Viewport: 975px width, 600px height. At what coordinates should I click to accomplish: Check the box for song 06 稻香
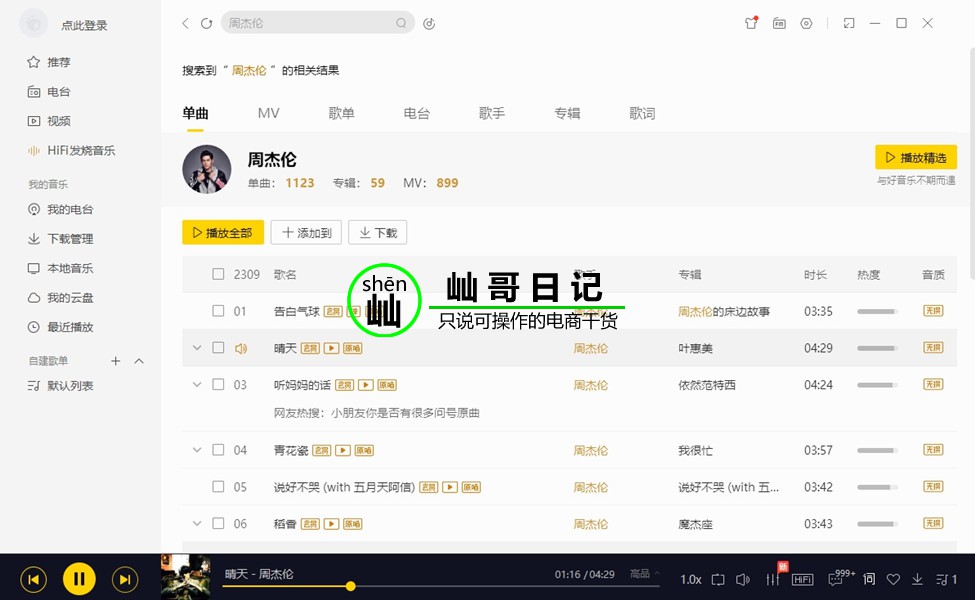click(218, 524)
